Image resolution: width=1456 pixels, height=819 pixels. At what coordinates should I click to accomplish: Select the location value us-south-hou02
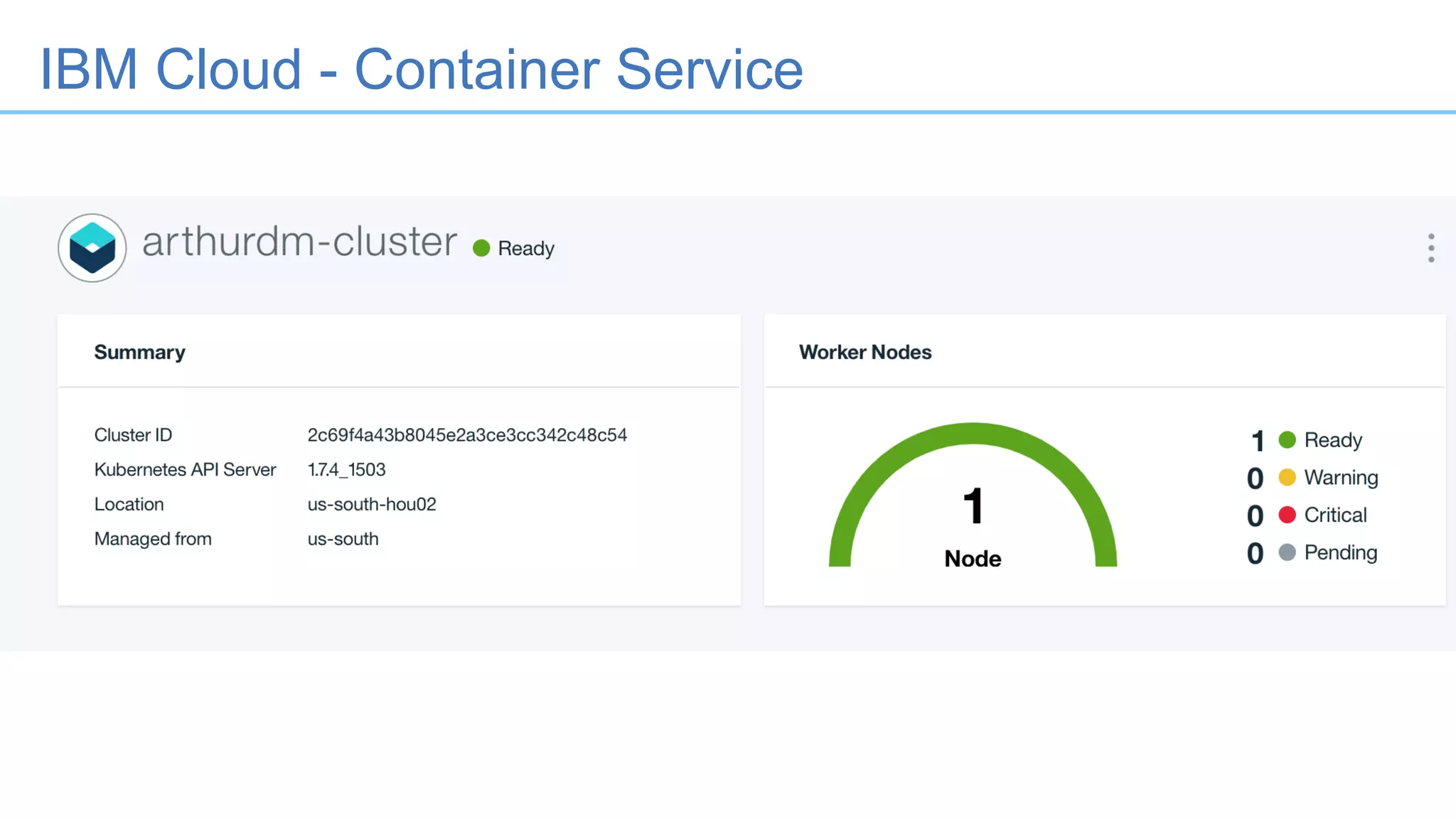(x=372, y=505)
